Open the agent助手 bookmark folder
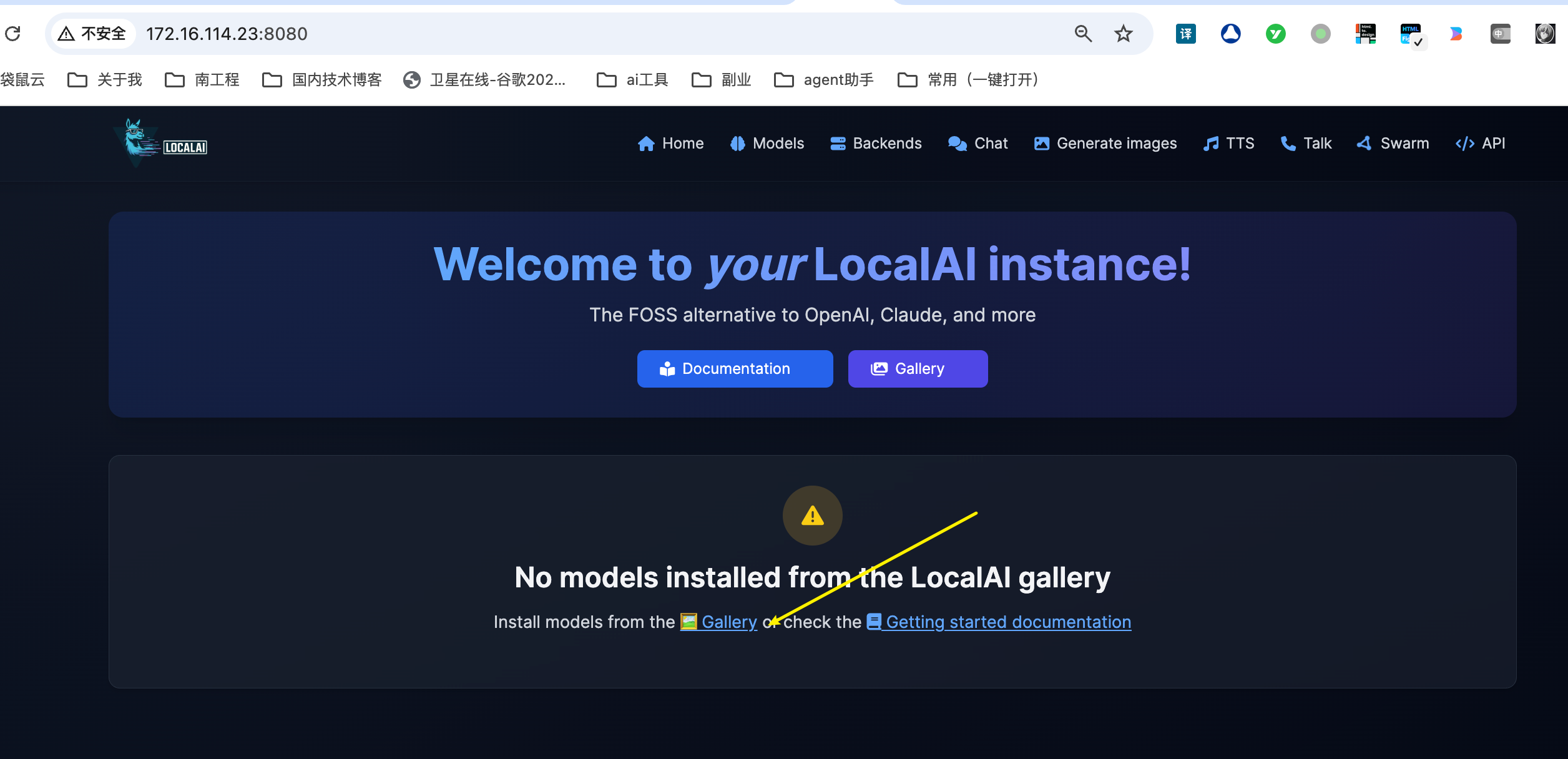The width and height of the screenshot is (1568, 759). (824, 80)
